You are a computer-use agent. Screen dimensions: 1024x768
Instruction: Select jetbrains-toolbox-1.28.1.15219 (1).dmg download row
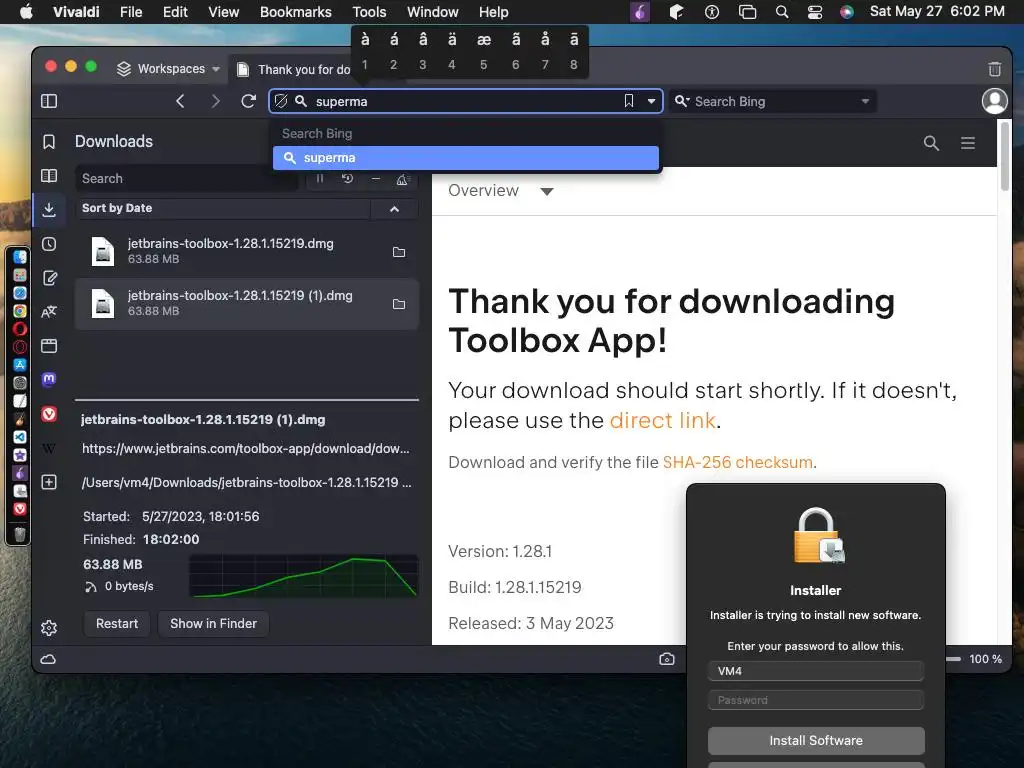[247, 304]
